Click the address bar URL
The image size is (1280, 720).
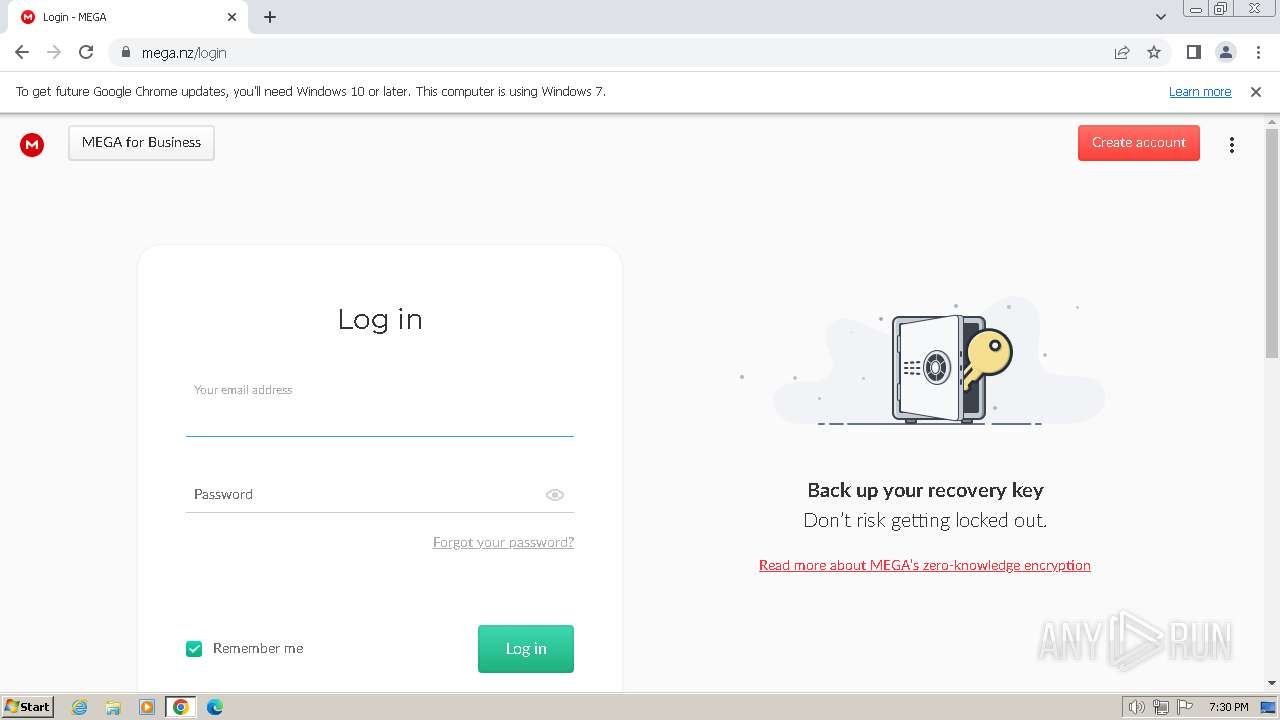184,53
